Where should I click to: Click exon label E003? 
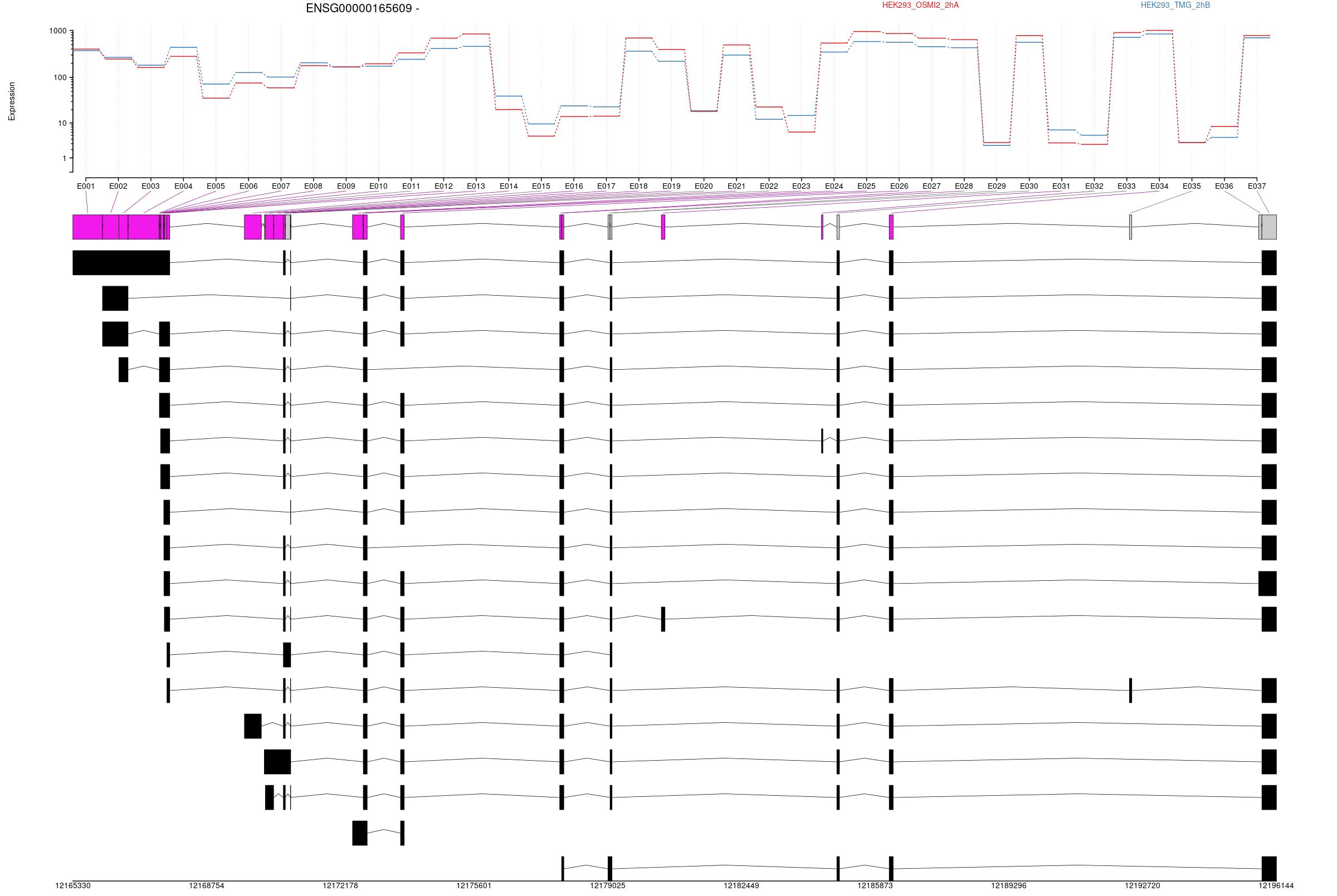(150, 187)
